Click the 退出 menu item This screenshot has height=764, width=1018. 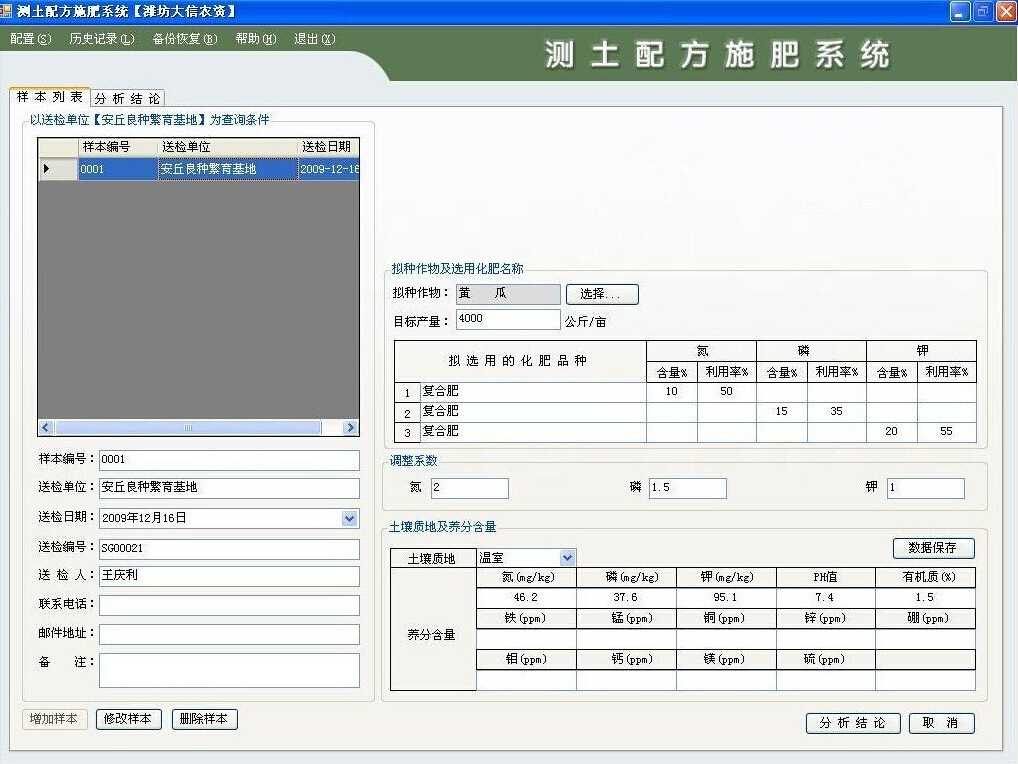(314, 39)
